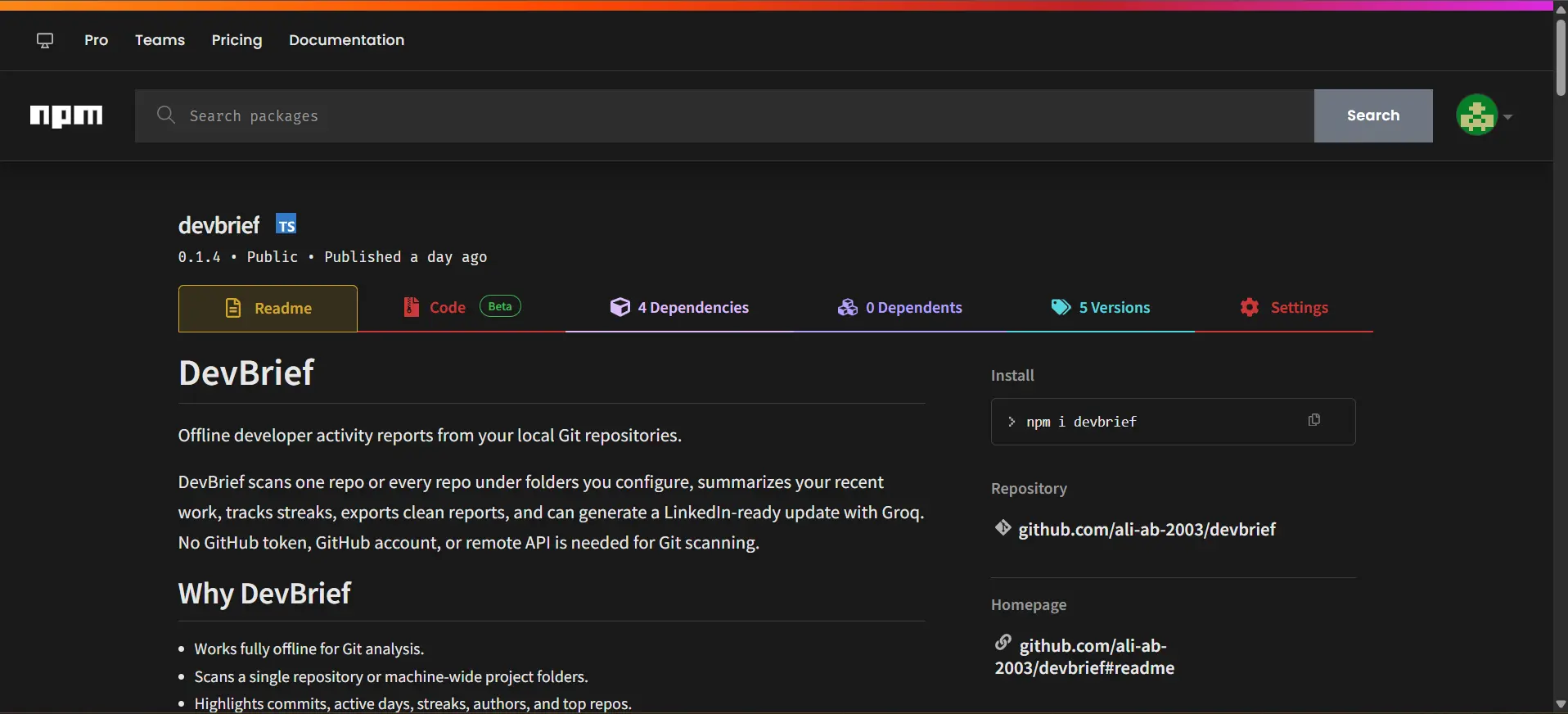The height and width of the screenshot is (714, 1568).
Task: Click 'Offline developer activity reports' sentence
Action: pyautogui.click(x=430, y=436)
